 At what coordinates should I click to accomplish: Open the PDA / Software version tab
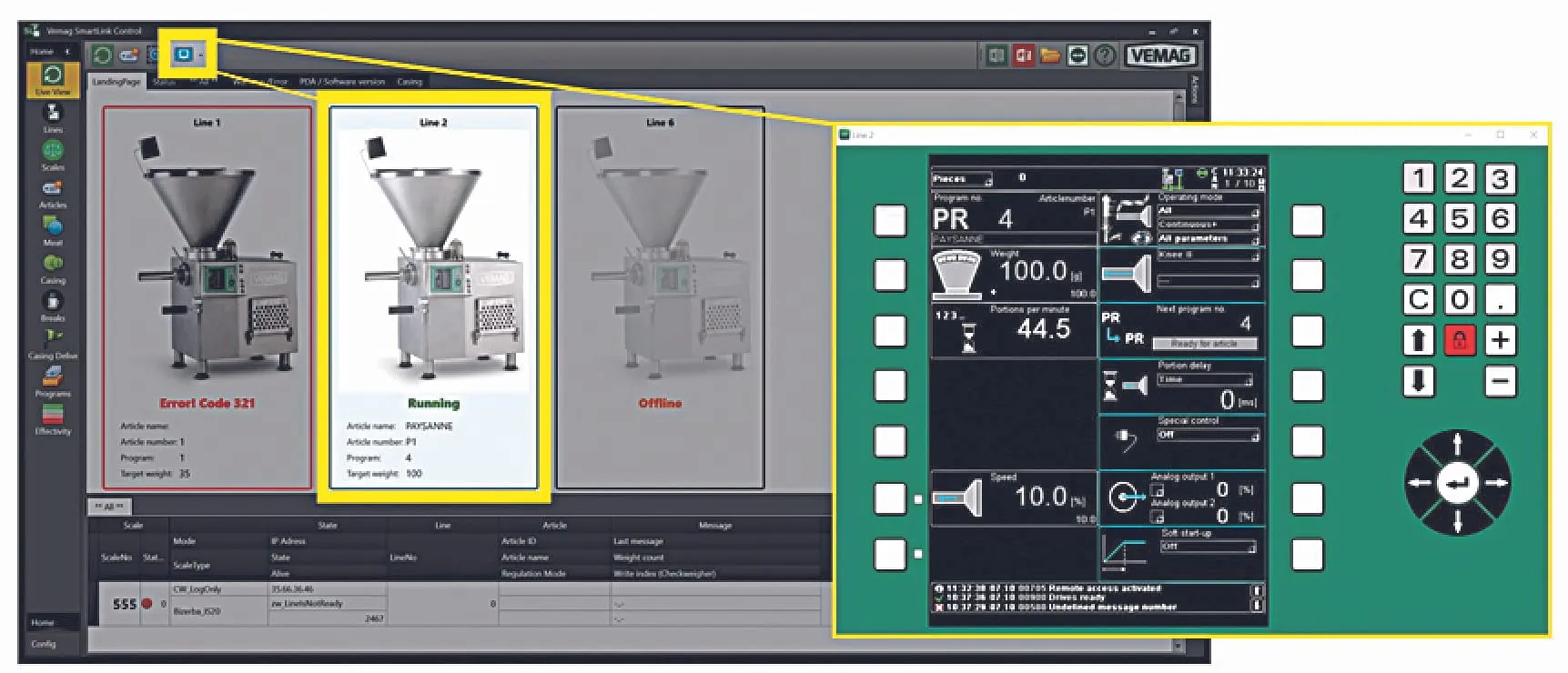[x=342, y=82]
